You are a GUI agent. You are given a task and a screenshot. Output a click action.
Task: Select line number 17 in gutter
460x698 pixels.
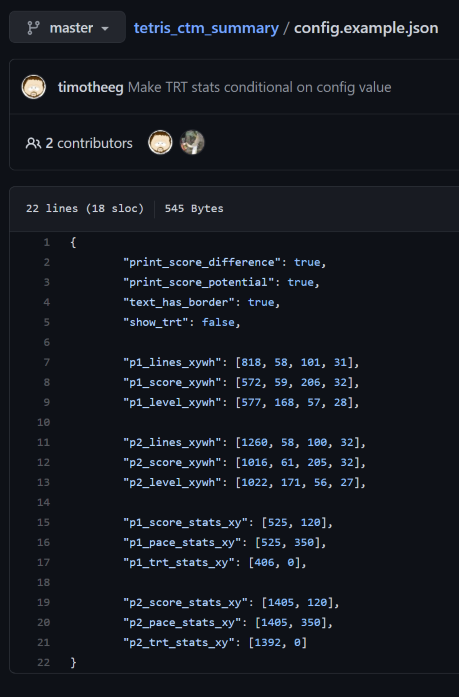point(44,563)
